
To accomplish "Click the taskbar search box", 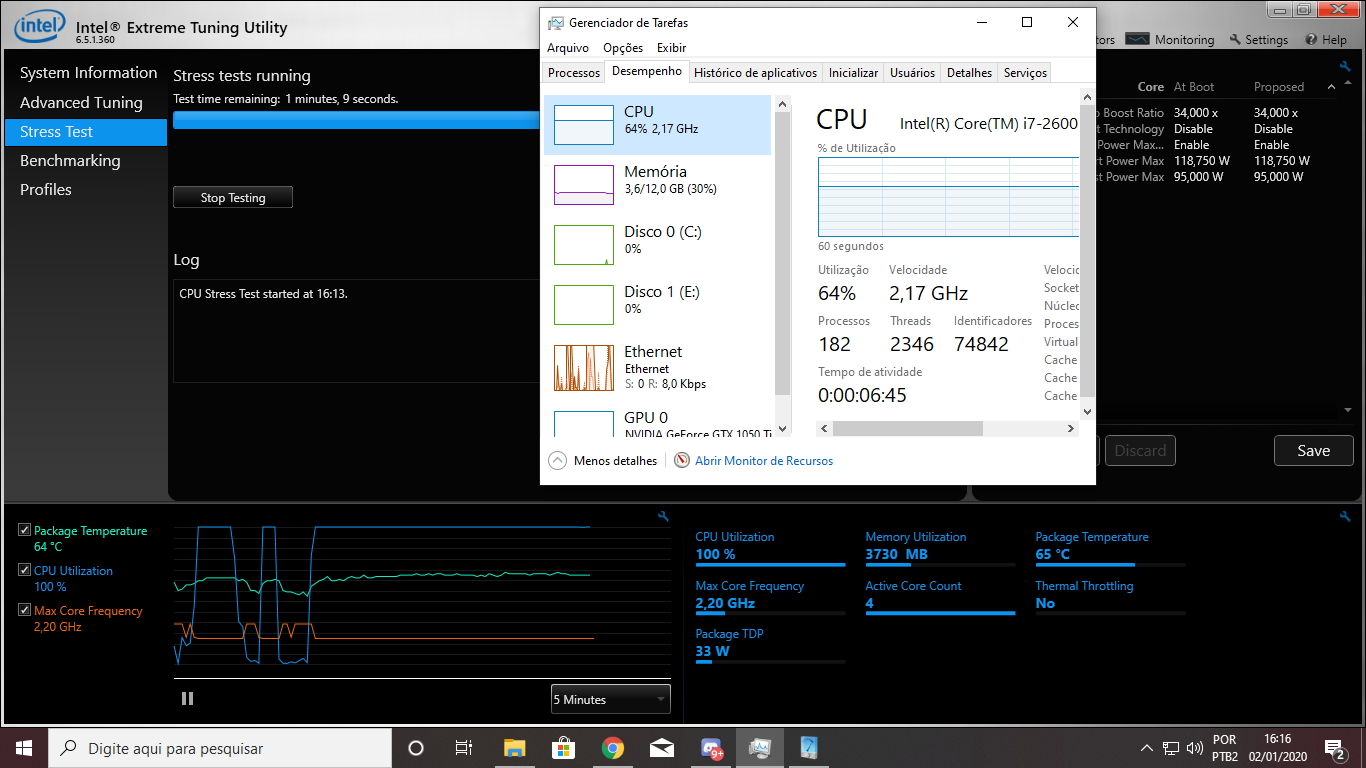I will pos(220,748).
